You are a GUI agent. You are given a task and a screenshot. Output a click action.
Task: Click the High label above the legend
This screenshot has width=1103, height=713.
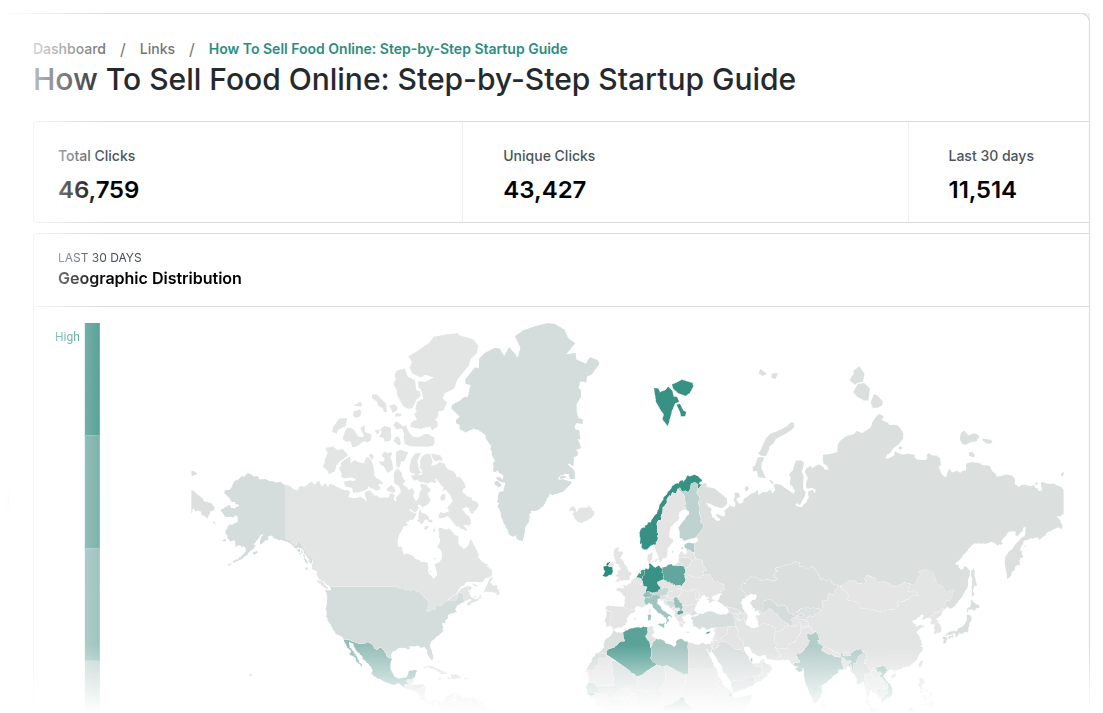[67, 337]
